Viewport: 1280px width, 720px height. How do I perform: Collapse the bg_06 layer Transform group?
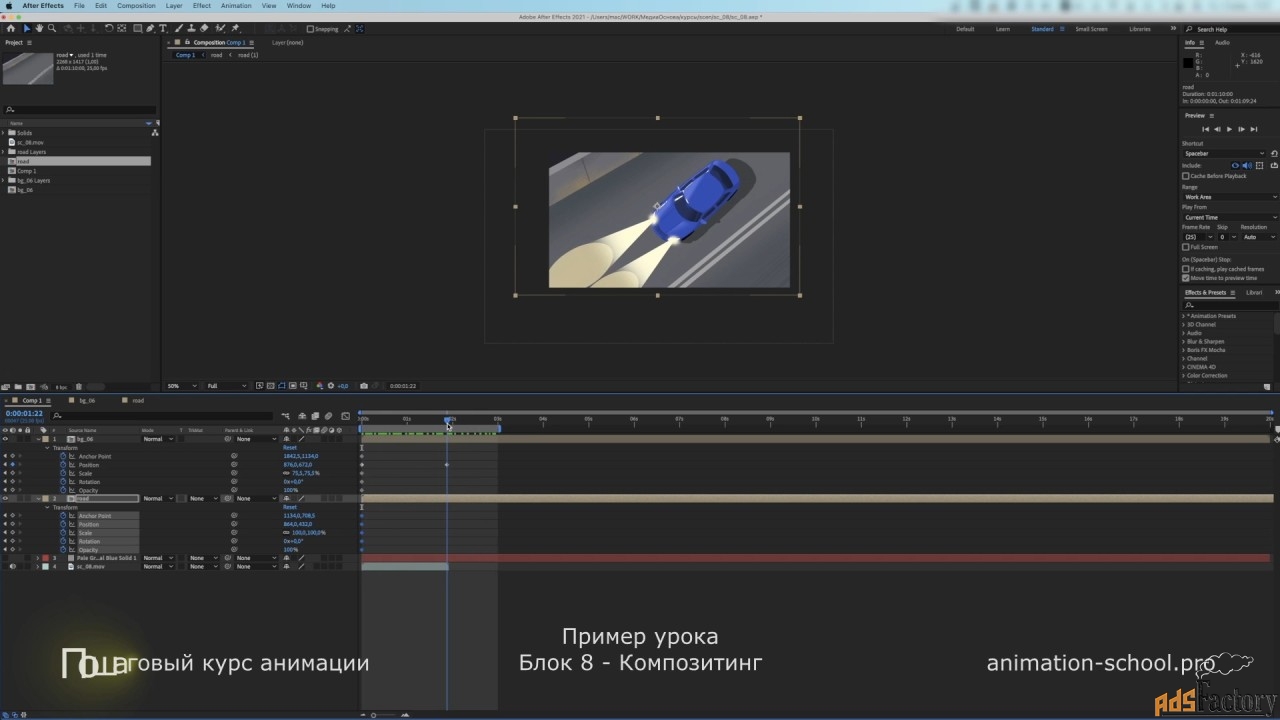pos(47,448)
